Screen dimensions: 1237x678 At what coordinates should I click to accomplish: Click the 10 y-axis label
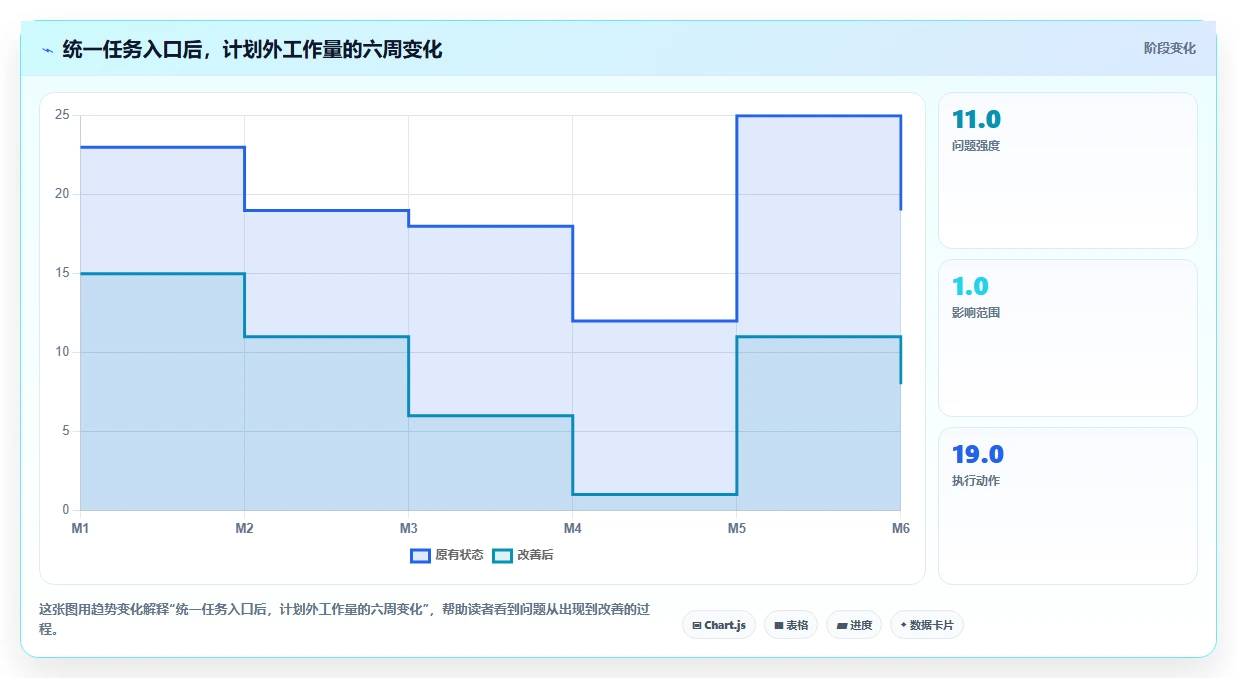[x=62, y=352]
